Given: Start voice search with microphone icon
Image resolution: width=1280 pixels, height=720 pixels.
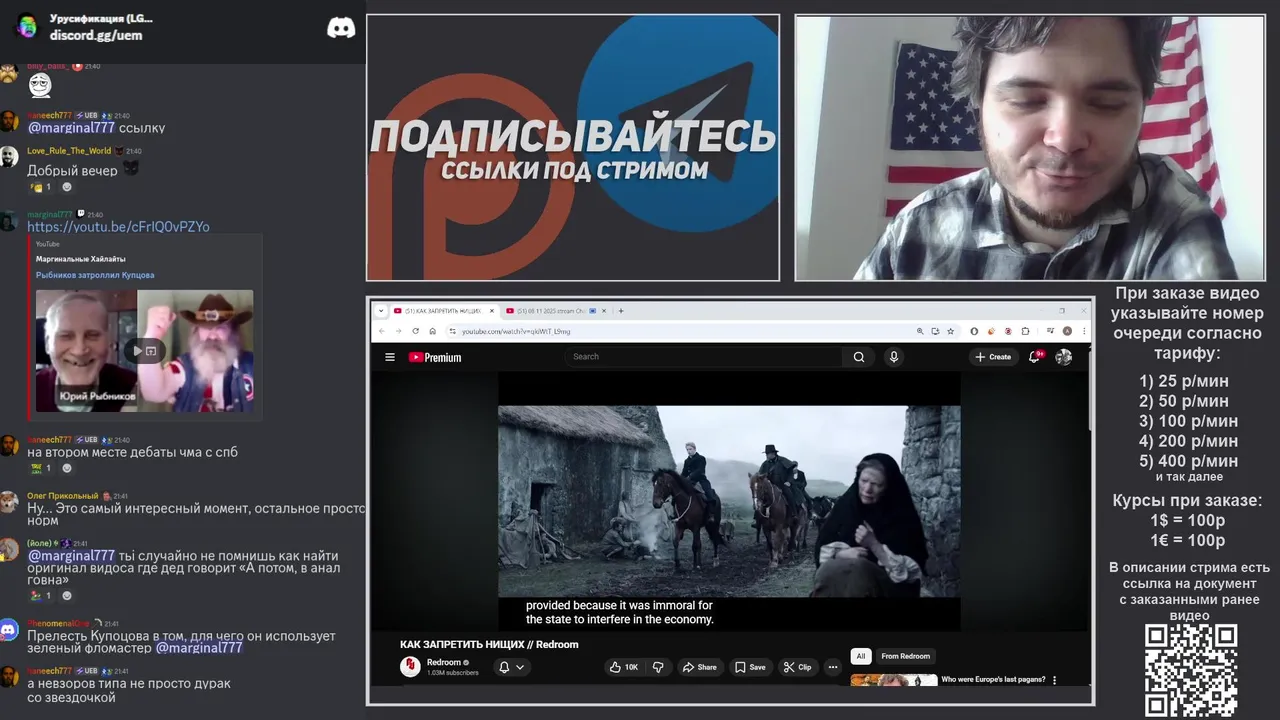Looking at the screenshot, I should (894, 357).
